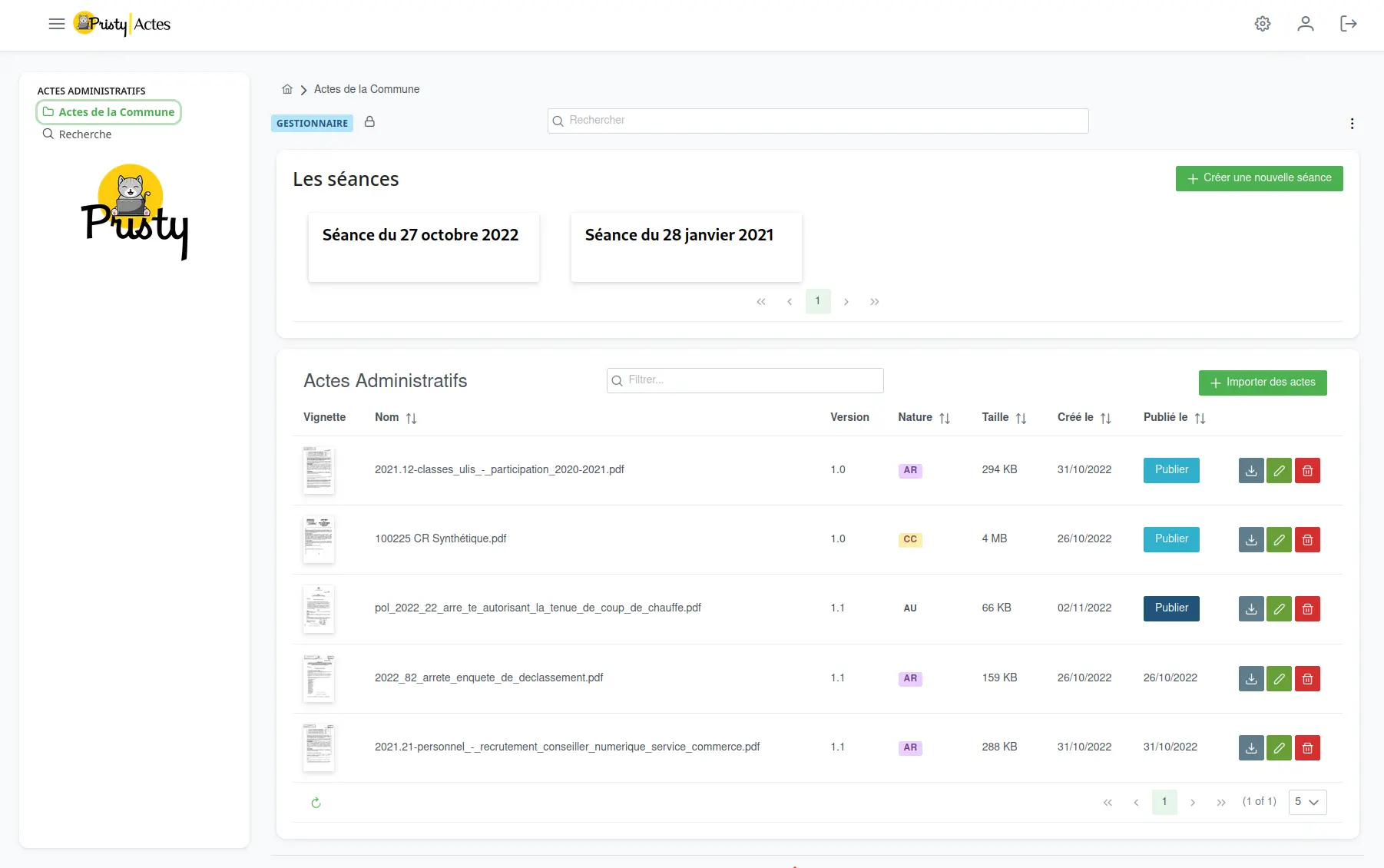Sort the table by Nature
The height and width of the screenshot is (868, 1384).
coord(945,418)
